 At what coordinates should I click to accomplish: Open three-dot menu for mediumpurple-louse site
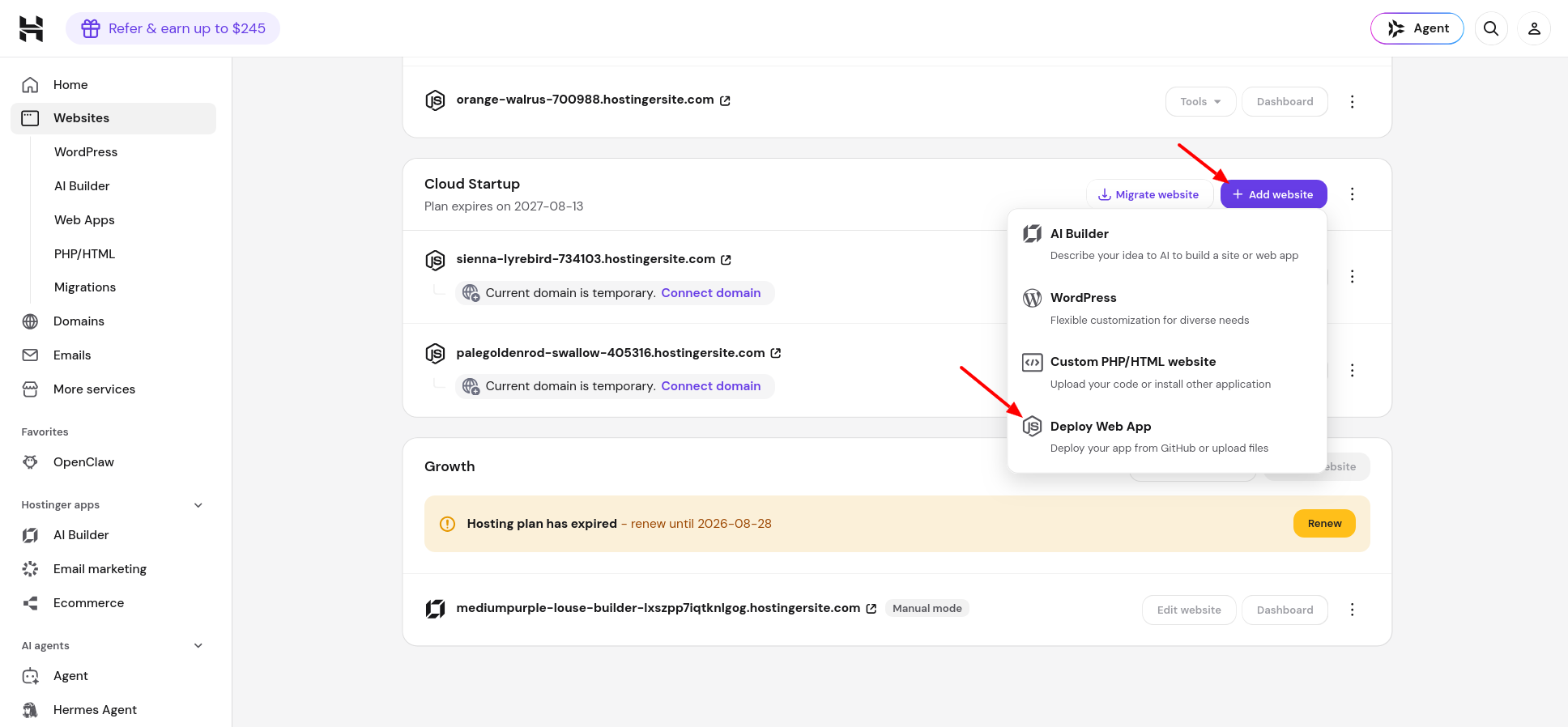pyautogui.click(x=1352, y=610)
